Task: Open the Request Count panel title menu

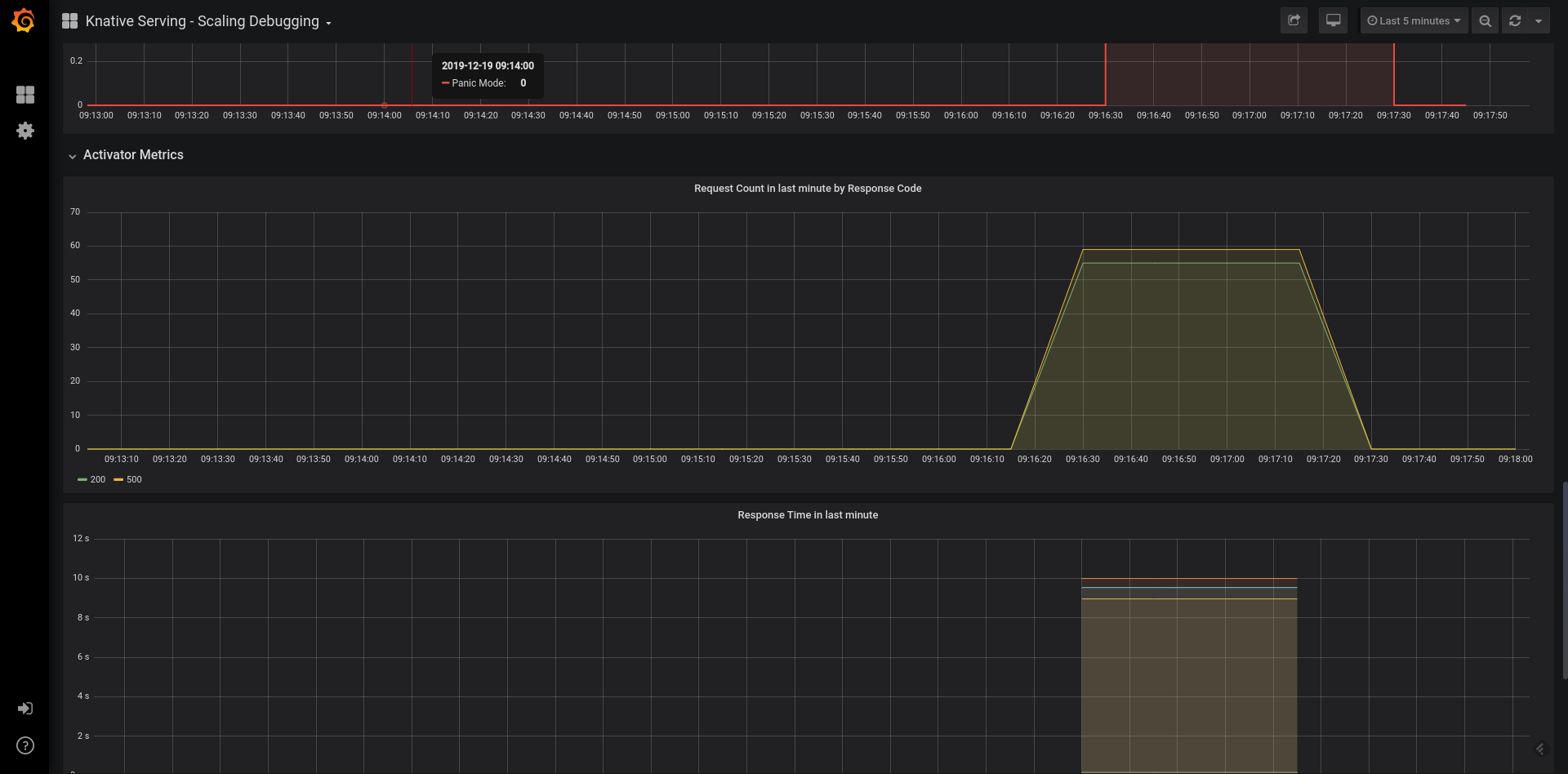Action: 808,189
